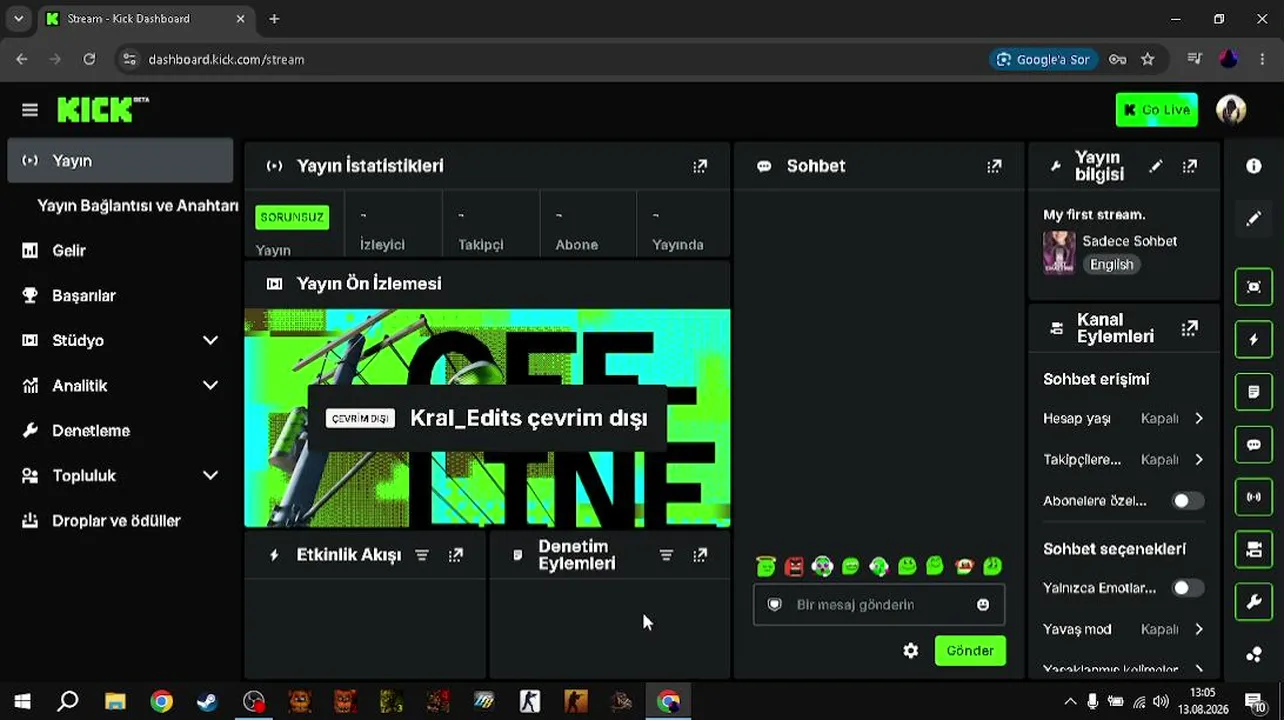Toggle the Yalnızca Emotlar switch

coord(1188,588)
